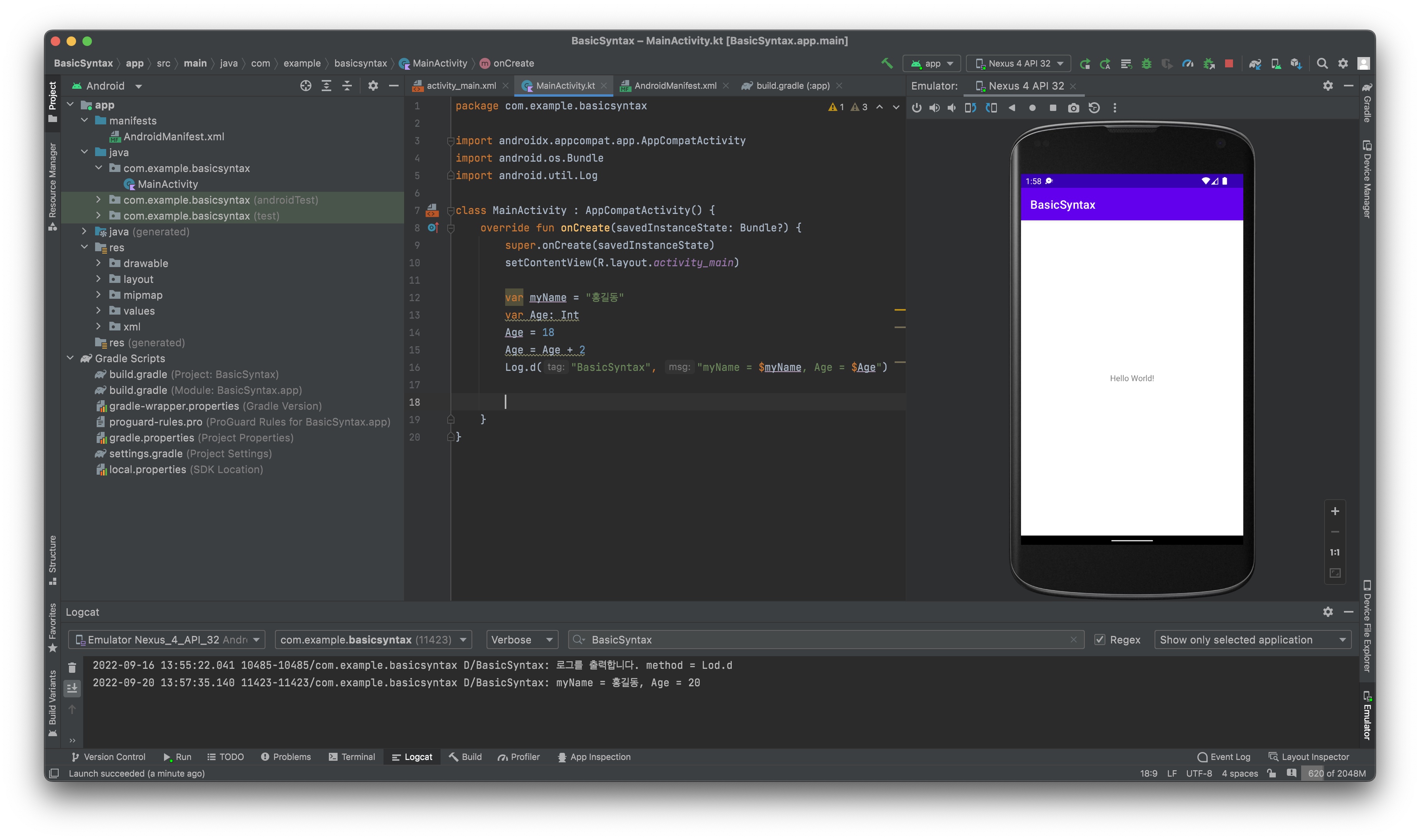Click Expand All in project panel
This screenshot has width=1420, height=840.
click(326, 86)
